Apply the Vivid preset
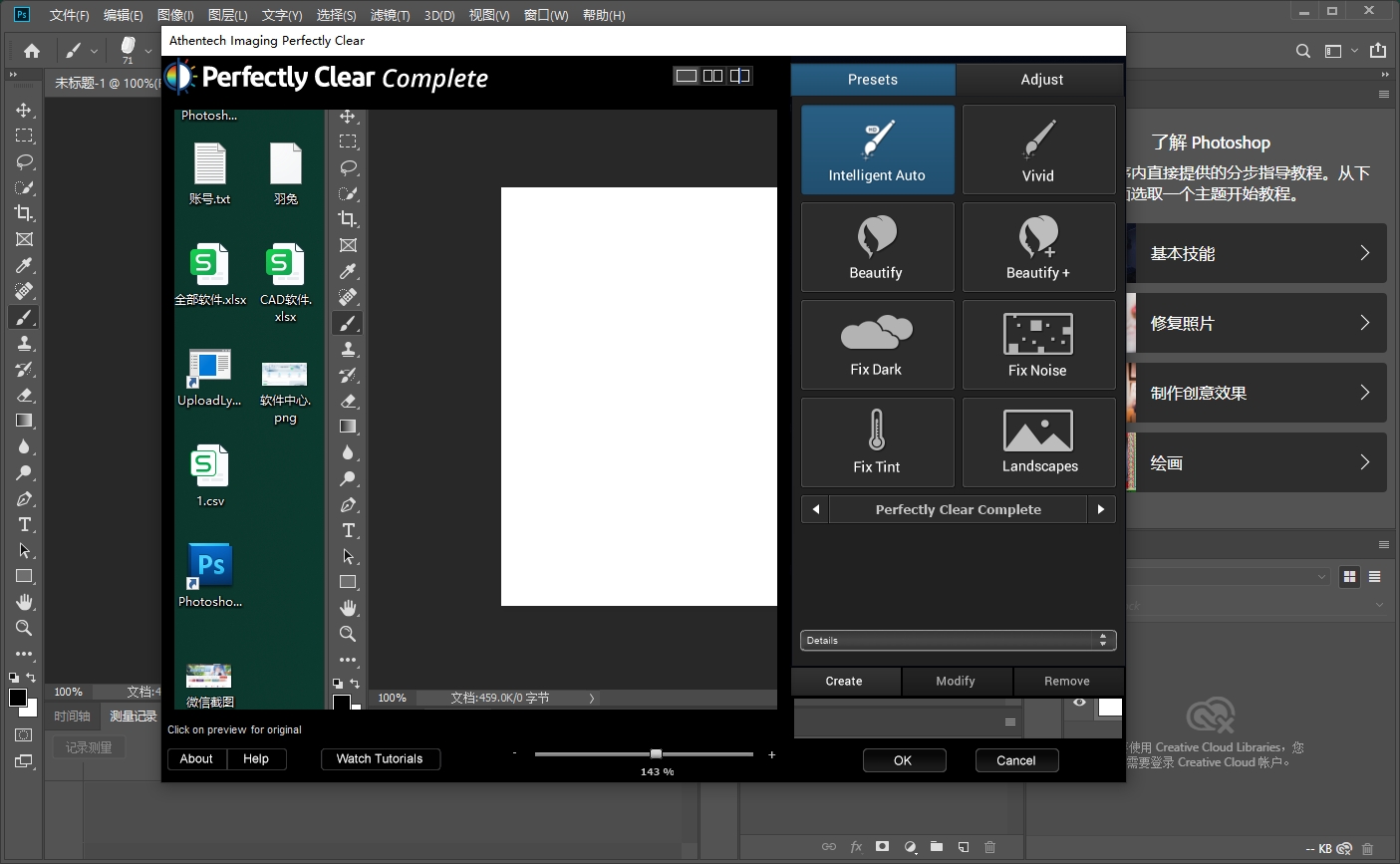Screen dimensions: 1400x864 tap(1038, 149)
